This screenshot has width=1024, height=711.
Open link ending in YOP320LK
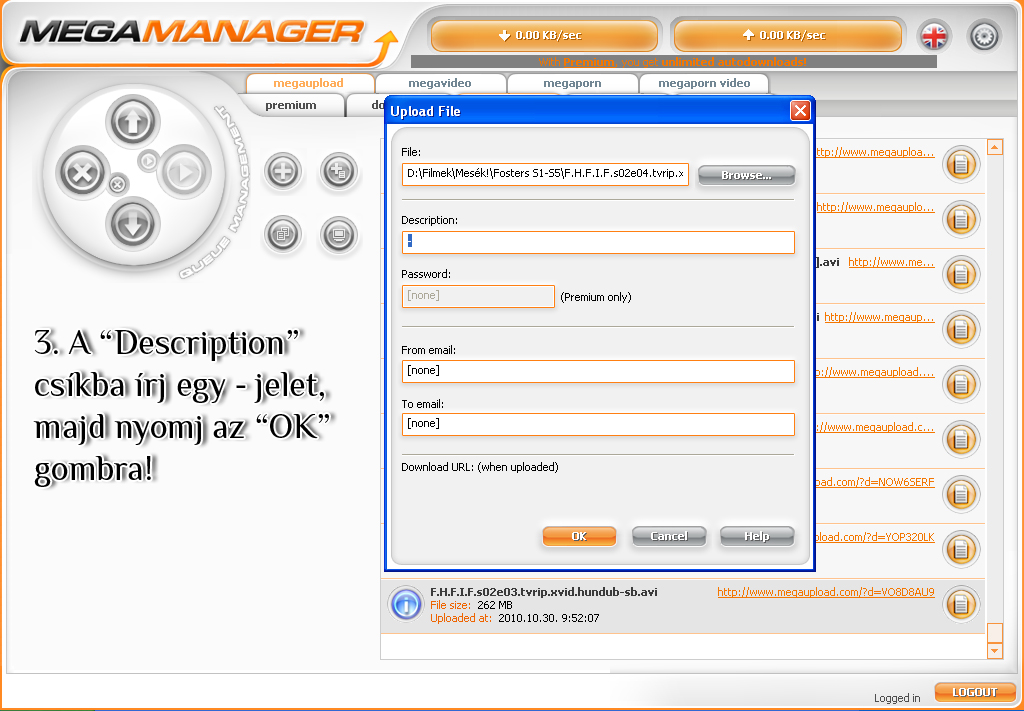(x=875, y=537)
